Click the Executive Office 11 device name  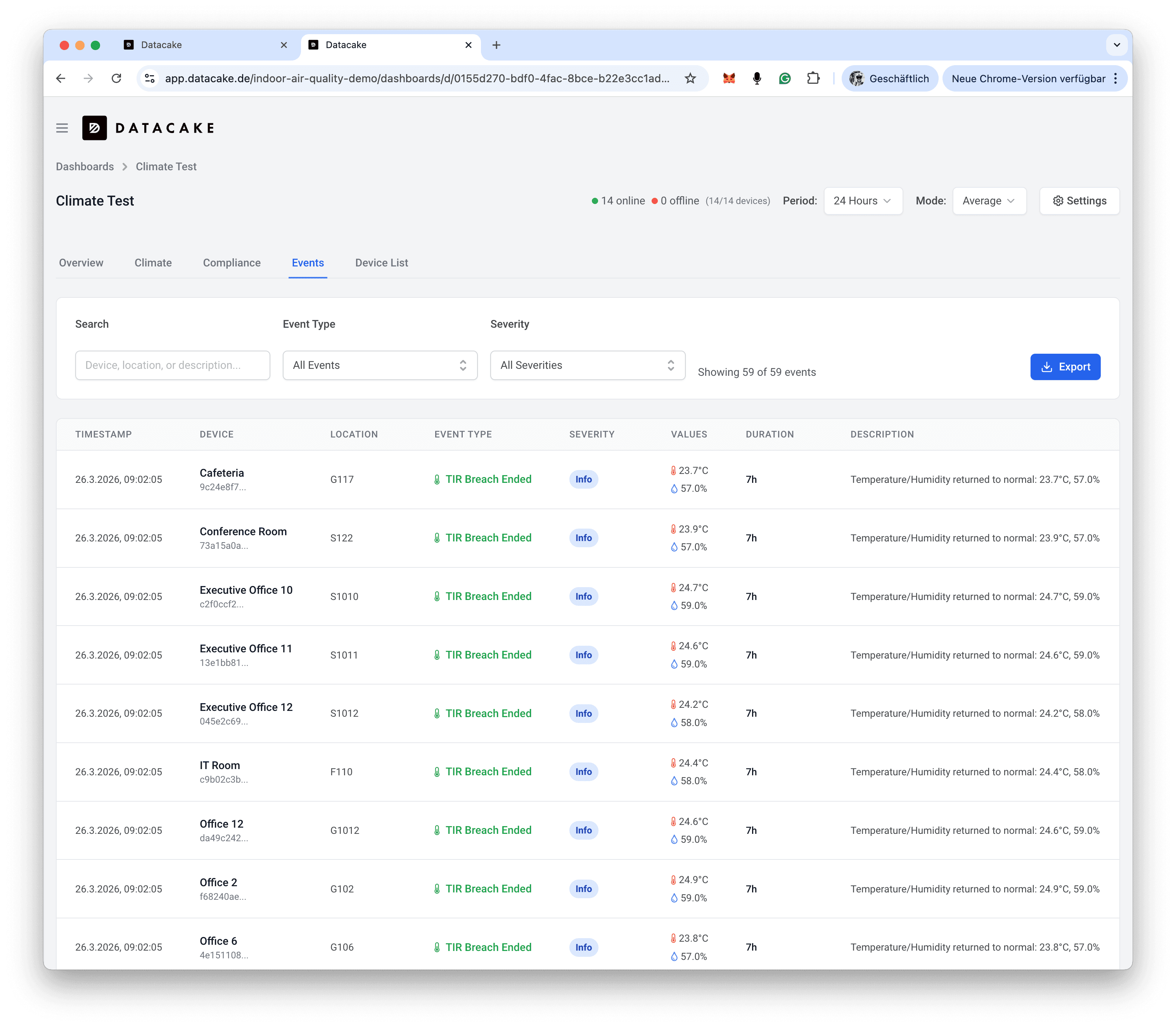pyautogui.click(x=246, y=648)
